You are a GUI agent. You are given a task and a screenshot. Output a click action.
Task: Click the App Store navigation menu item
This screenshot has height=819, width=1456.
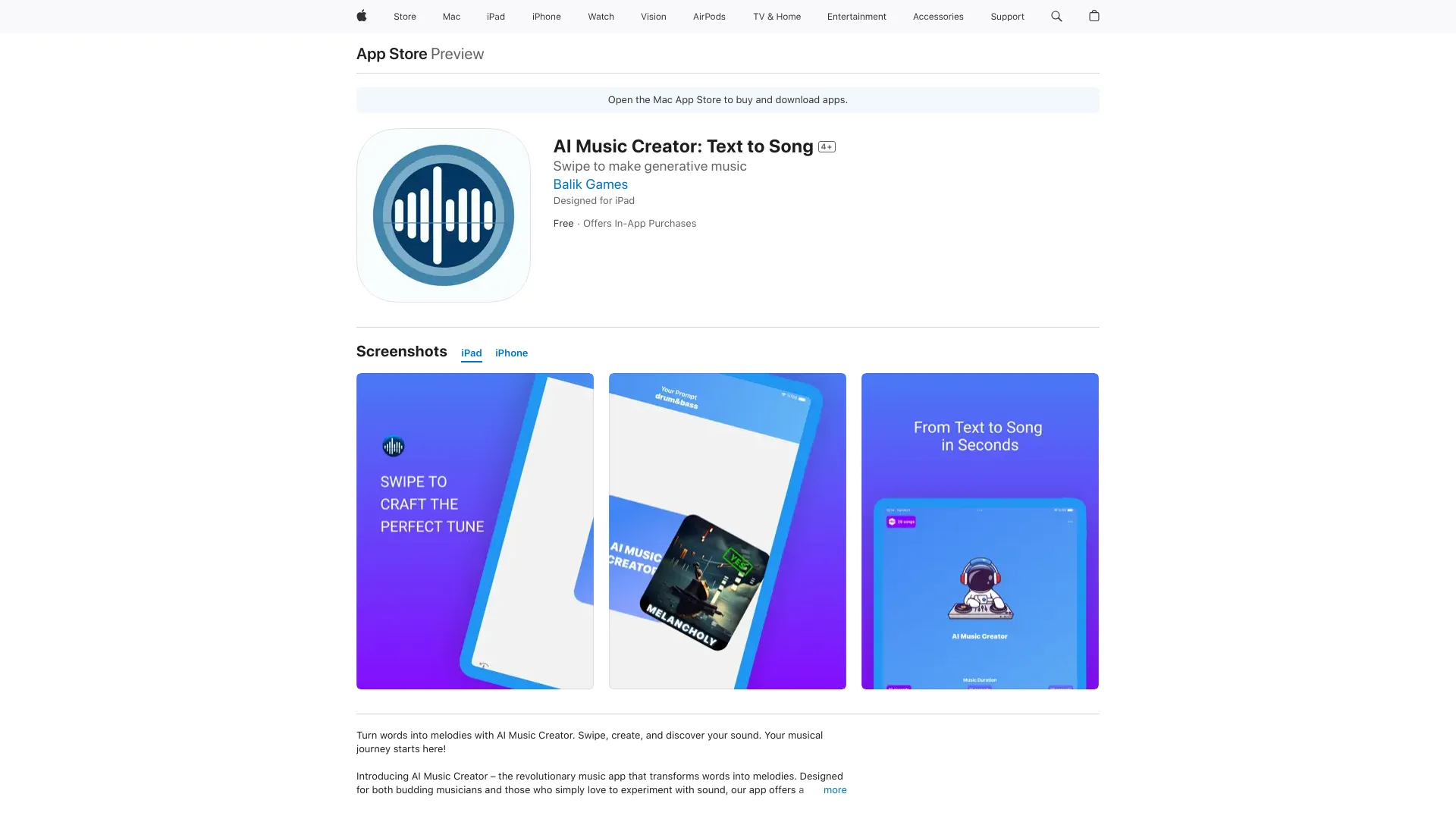391,53
